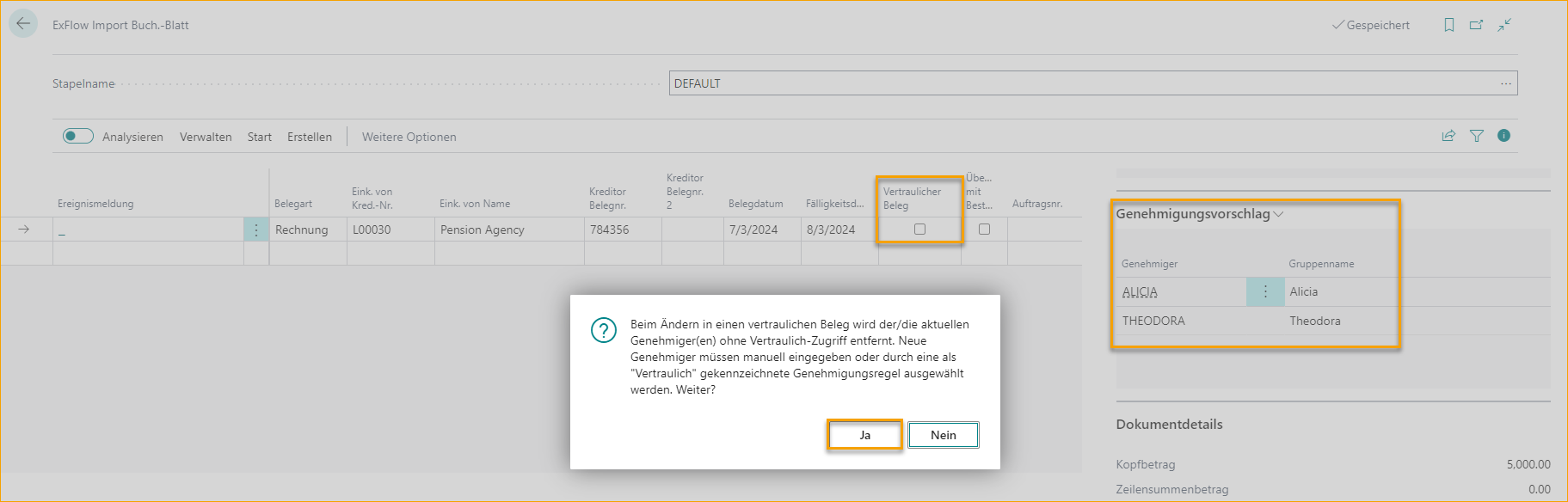1568x502 pixels.
Task: Open more options beside ALICIA approver
Action: click(x=1265, y=292)
